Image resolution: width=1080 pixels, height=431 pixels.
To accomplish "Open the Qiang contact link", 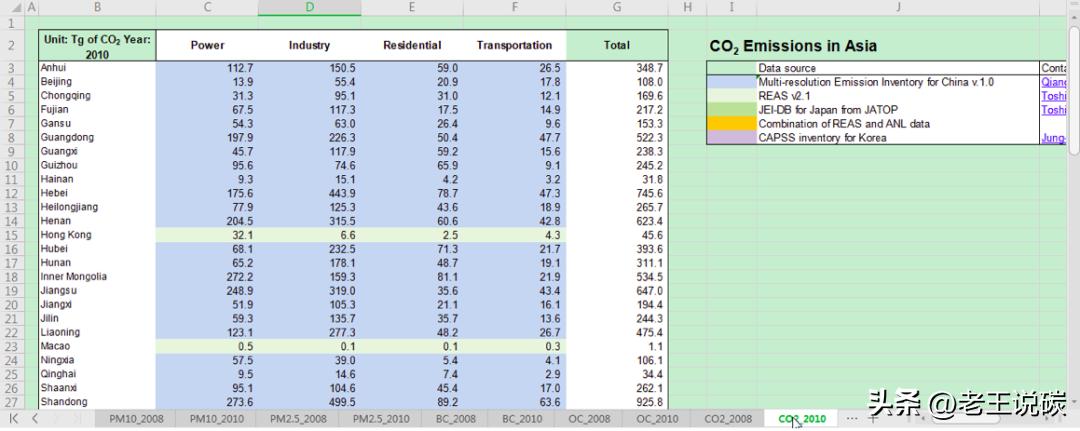I will (1053, 82).
